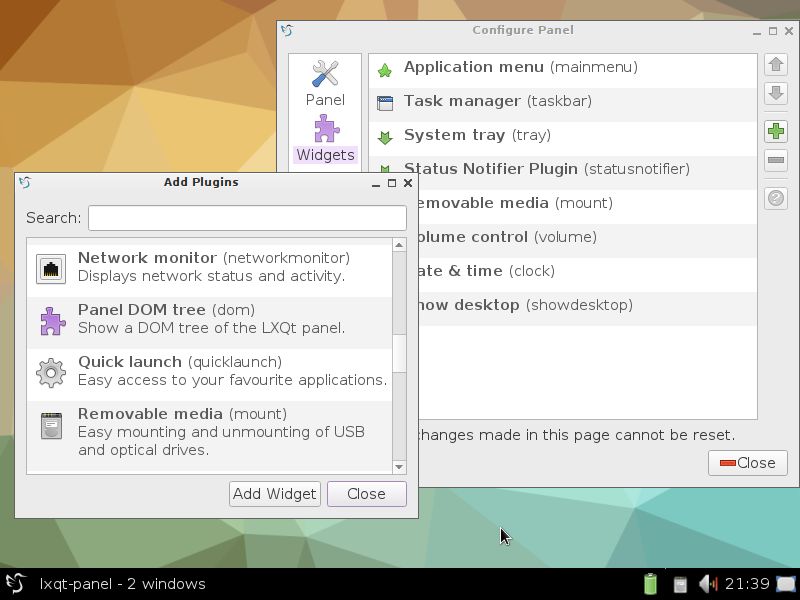Select System tray (tray) row

pos(563,139)
